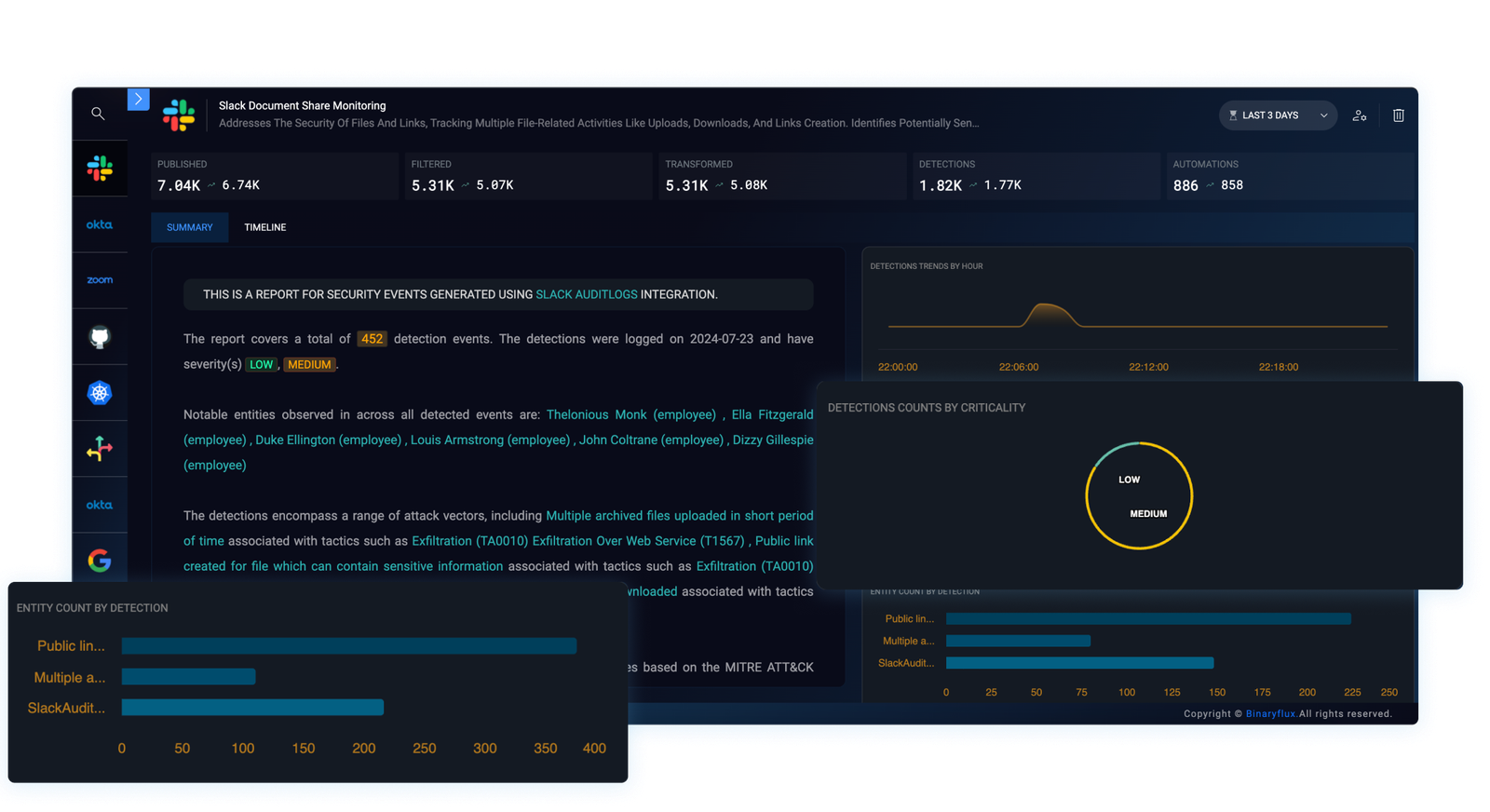Click the Medium severity badge in the report text
The width and height of the screenshot is (1490, 812).
(x=309, y=365)
